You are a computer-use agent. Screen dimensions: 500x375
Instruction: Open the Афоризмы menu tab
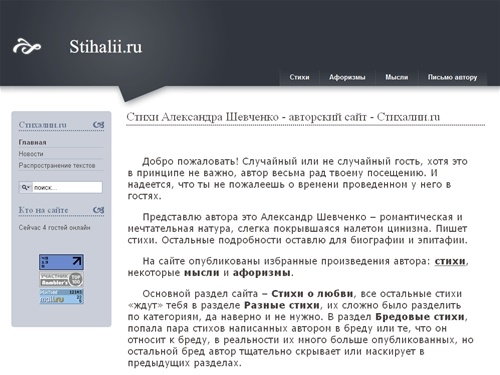(347, 77)
